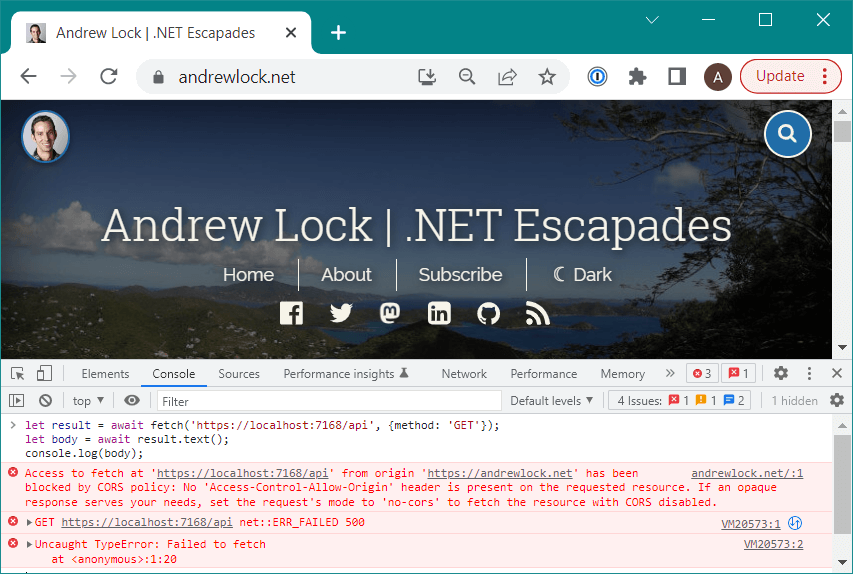853x574 pixels.
Task: View site info via the padlock icon
Action: 158,77
